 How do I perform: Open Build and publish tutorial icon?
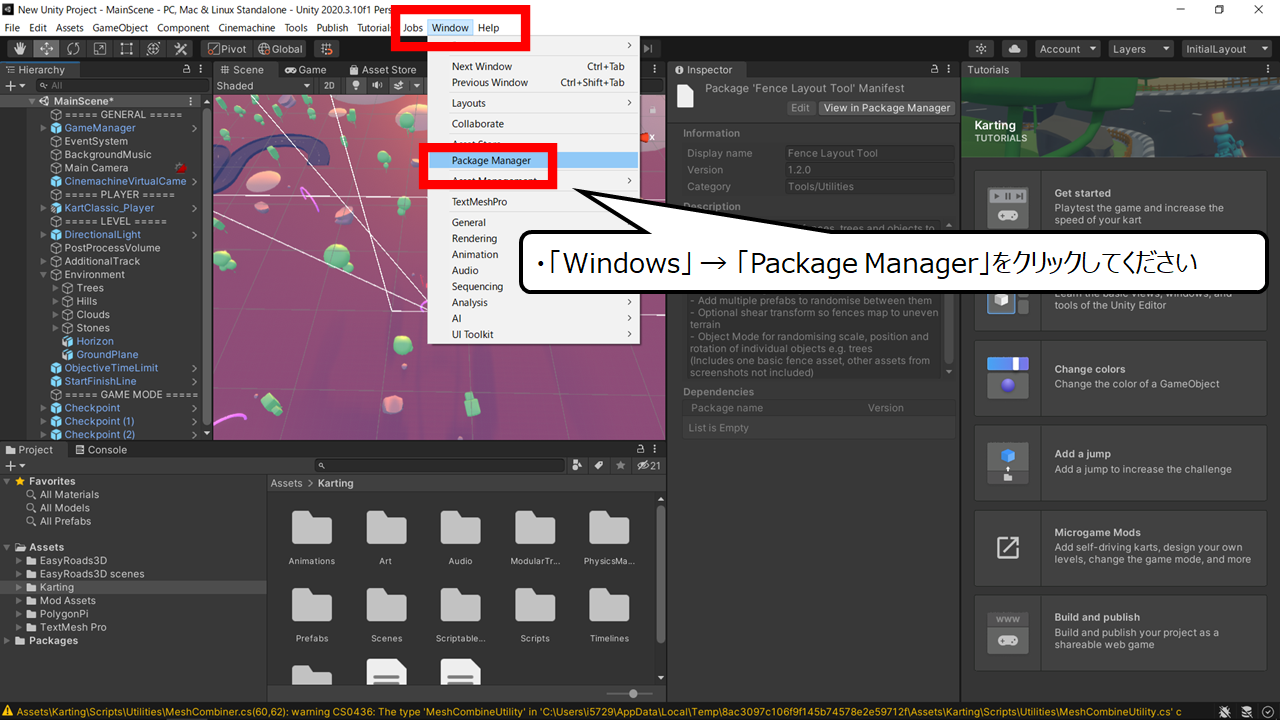coord(1008,632)
